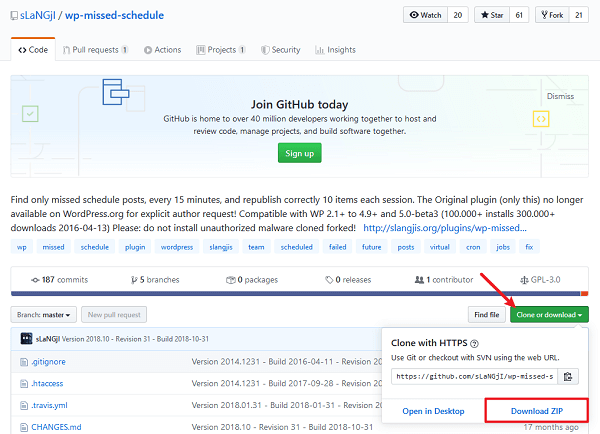
Task: Switch to the Security tab
Action: [x=280, y=50]
